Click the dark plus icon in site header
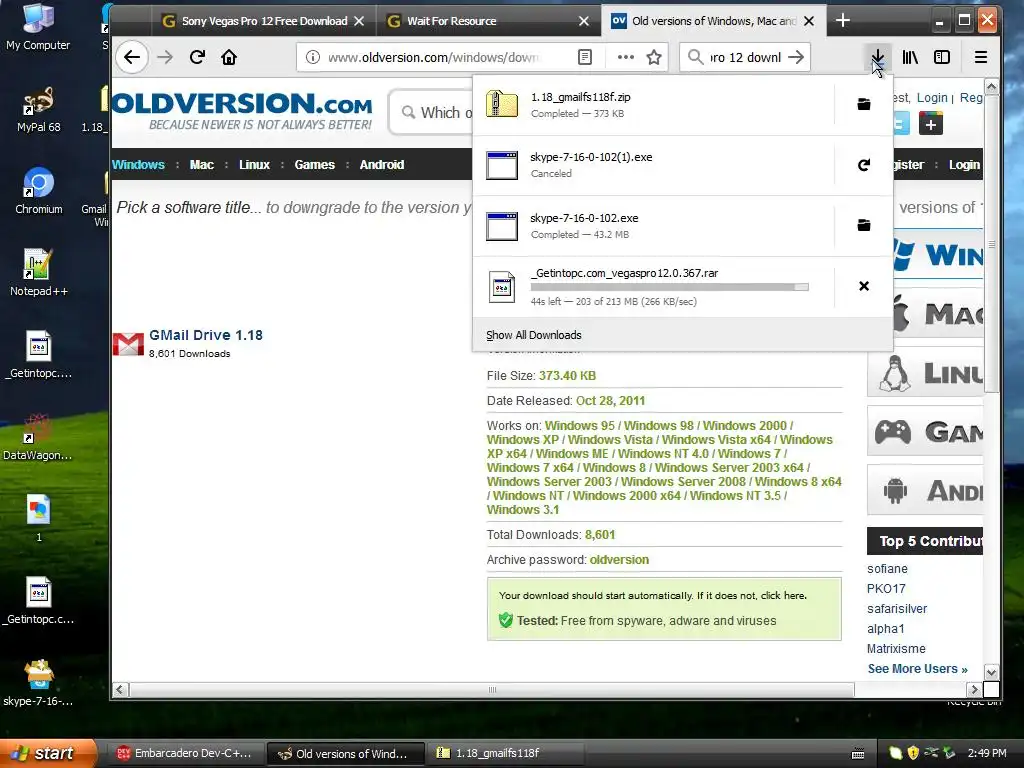The image size is (1024, 768). [931, 123]
